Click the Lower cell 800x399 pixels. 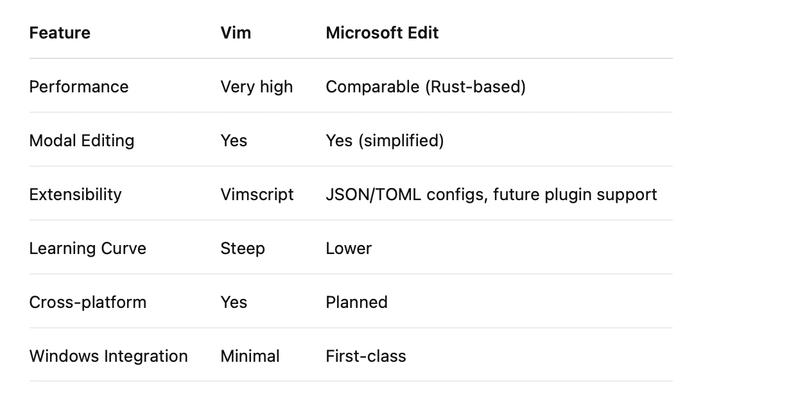(349, 248)
